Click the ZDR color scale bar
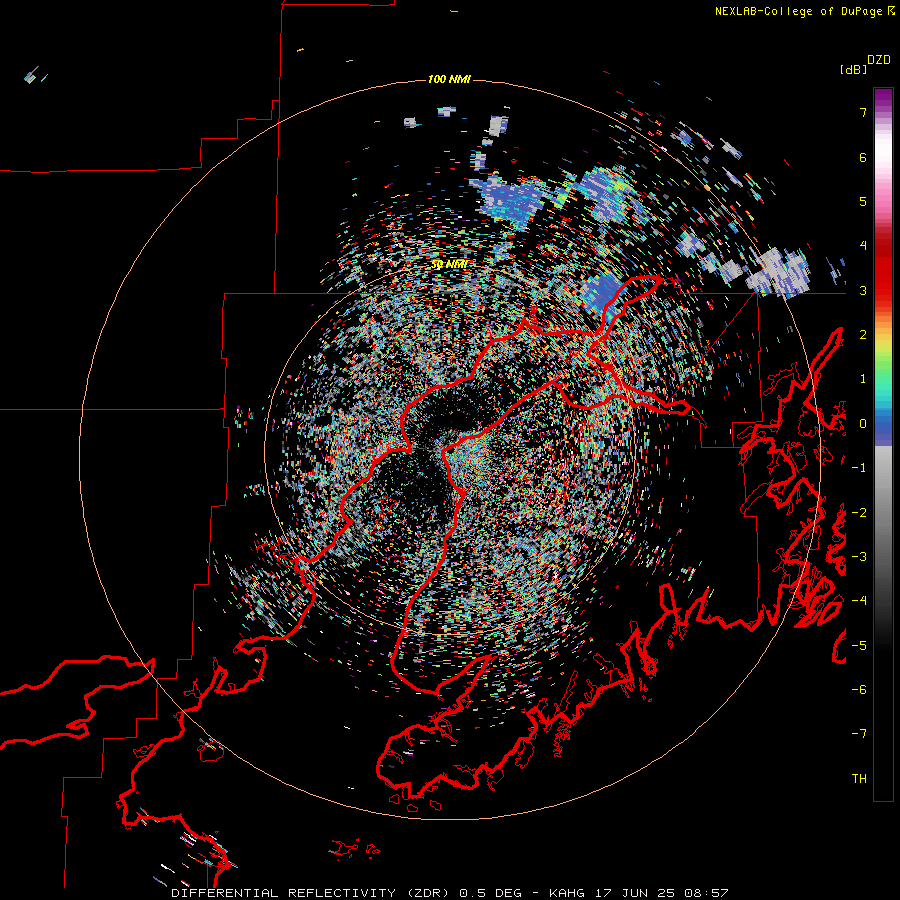This screenshot has width=900, height=900. 883,444
